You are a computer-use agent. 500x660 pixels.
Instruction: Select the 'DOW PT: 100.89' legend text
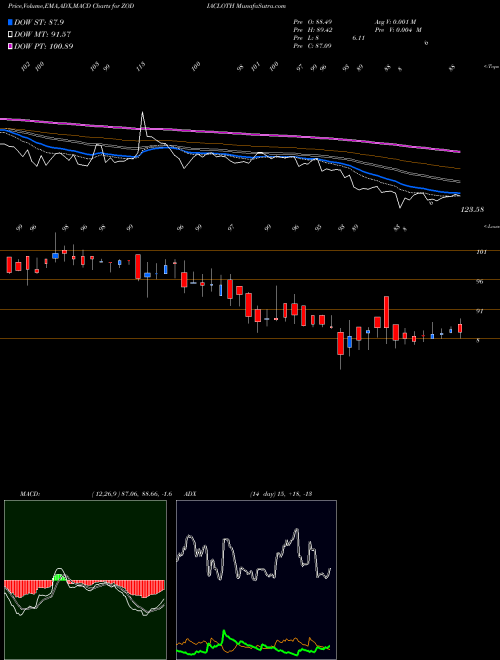[x=44, y=46]
